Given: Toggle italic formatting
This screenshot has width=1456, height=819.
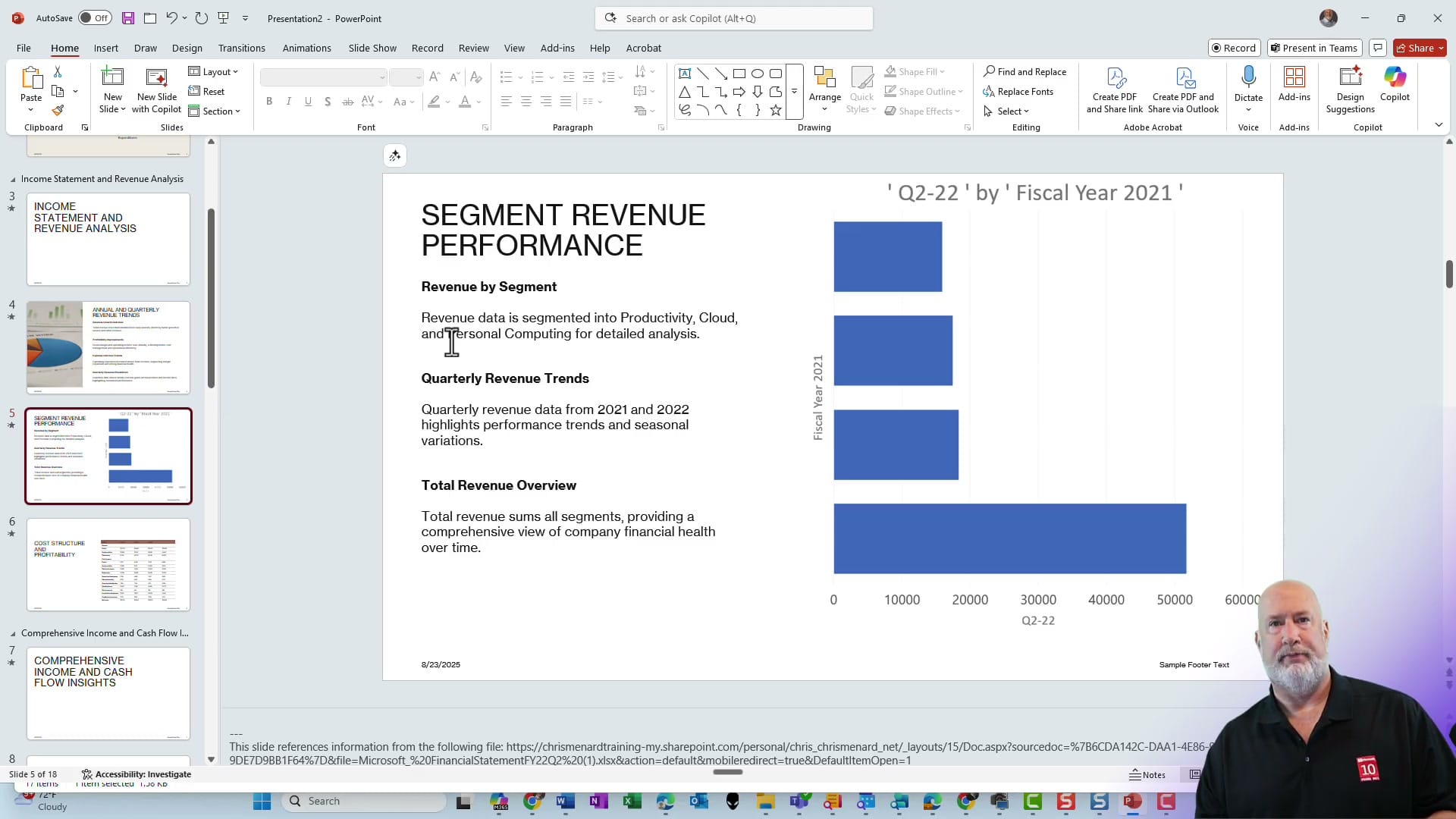Looking at the screenshot, I should tap(289, 101).
